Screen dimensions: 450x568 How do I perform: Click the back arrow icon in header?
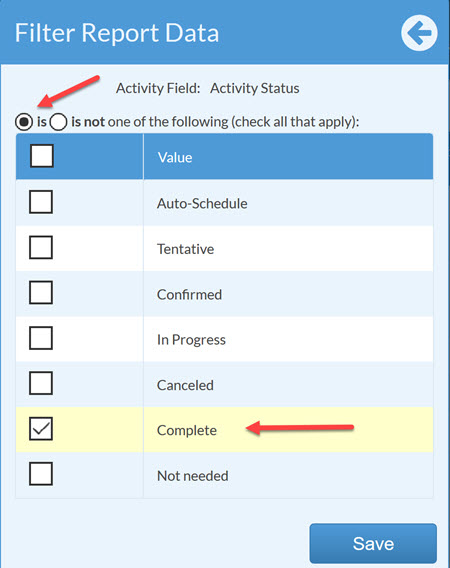tap(419, 33)
